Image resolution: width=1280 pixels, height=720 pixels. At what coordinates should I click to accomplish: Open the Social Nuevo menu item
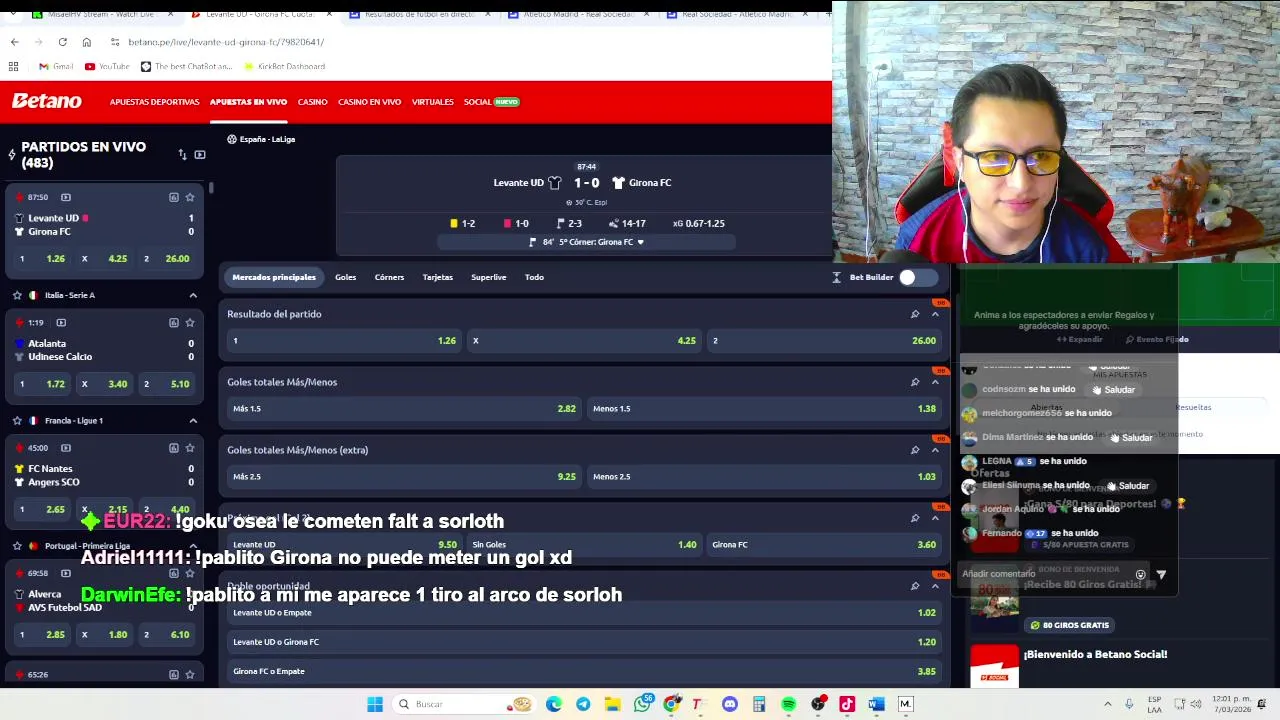(x=491, y=102)
